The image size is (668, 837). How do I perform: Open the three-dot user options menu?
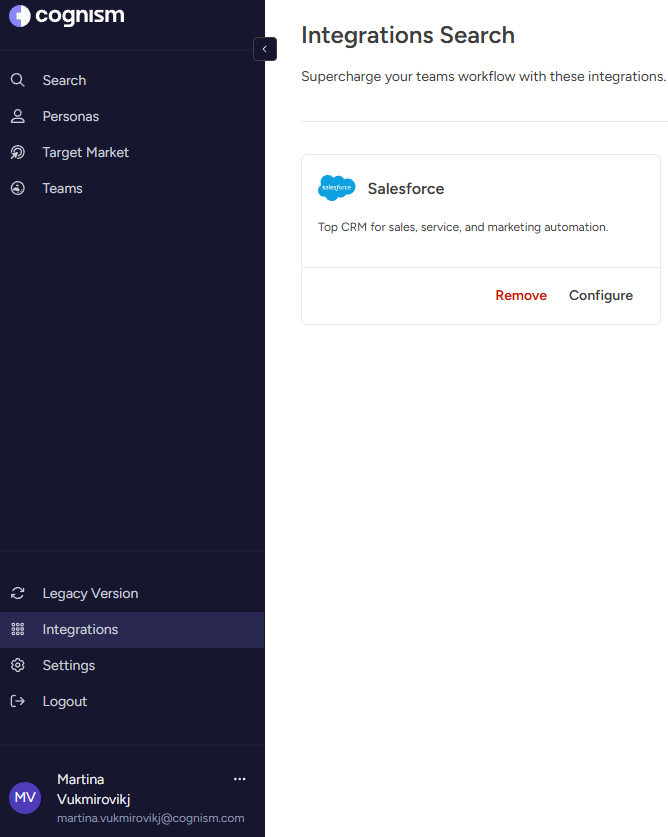click(239, 779)
